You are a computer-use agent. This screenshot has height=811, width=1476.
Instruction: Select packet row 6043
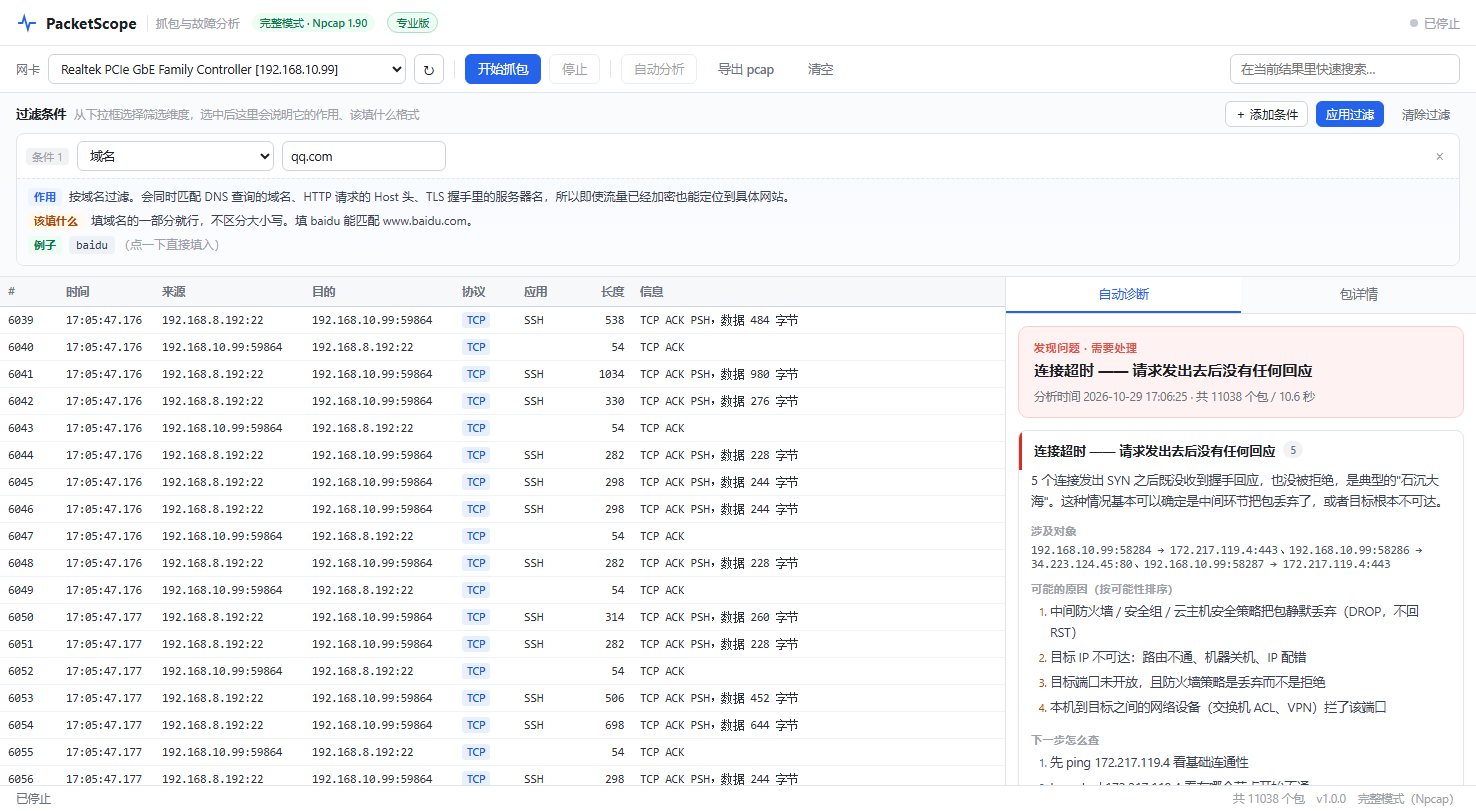click(503, 428)
